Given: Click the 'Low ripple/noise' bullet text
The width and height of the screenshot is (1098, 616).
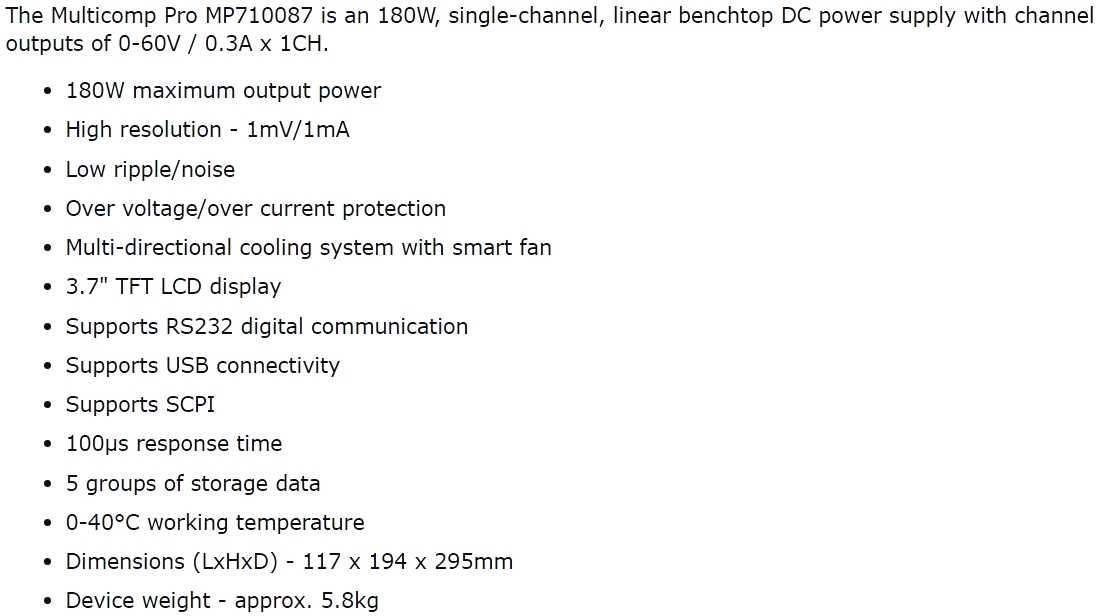Looking at the screenshot, I should point(150,170).
